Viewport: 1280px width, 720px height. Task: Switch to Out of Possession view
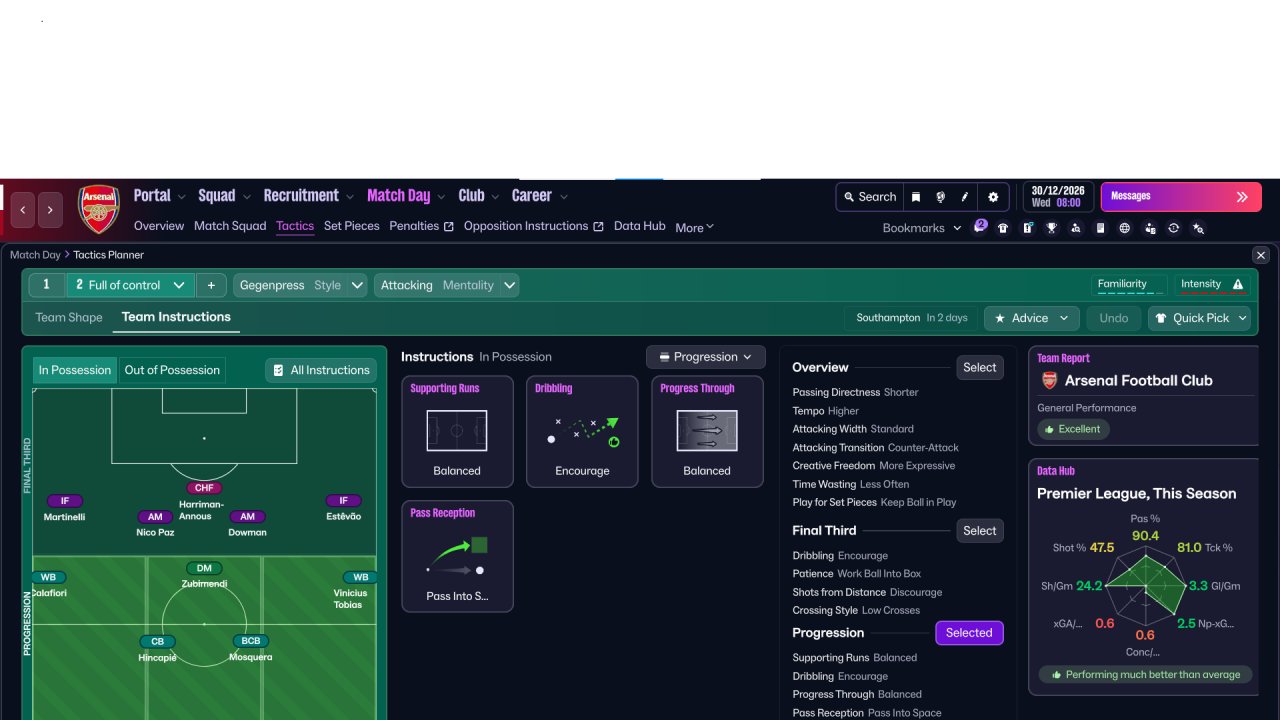click(172, 370)
